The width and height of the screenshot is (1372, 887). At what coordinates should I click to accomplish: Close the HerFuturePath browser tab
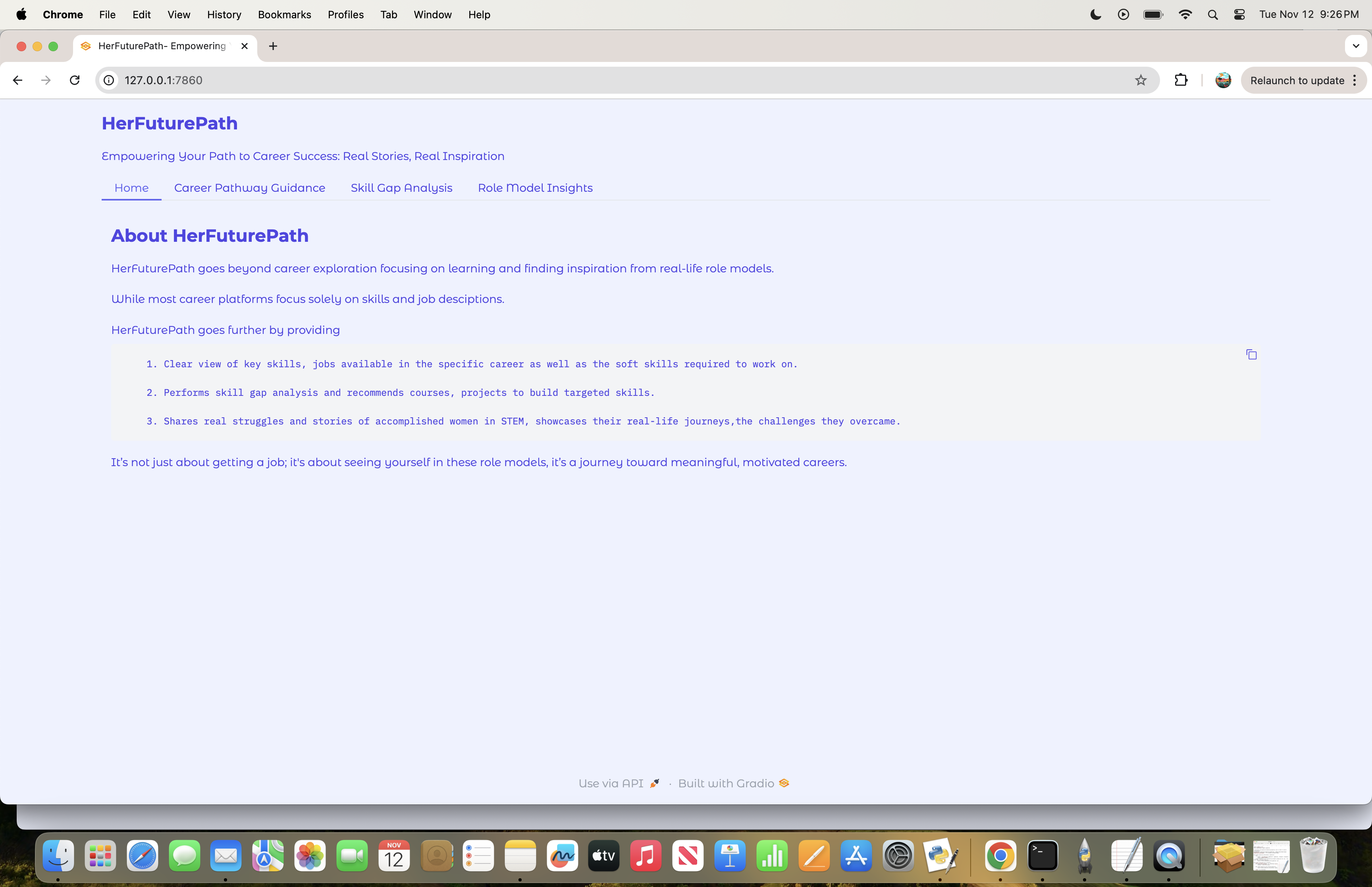[245, 46]
